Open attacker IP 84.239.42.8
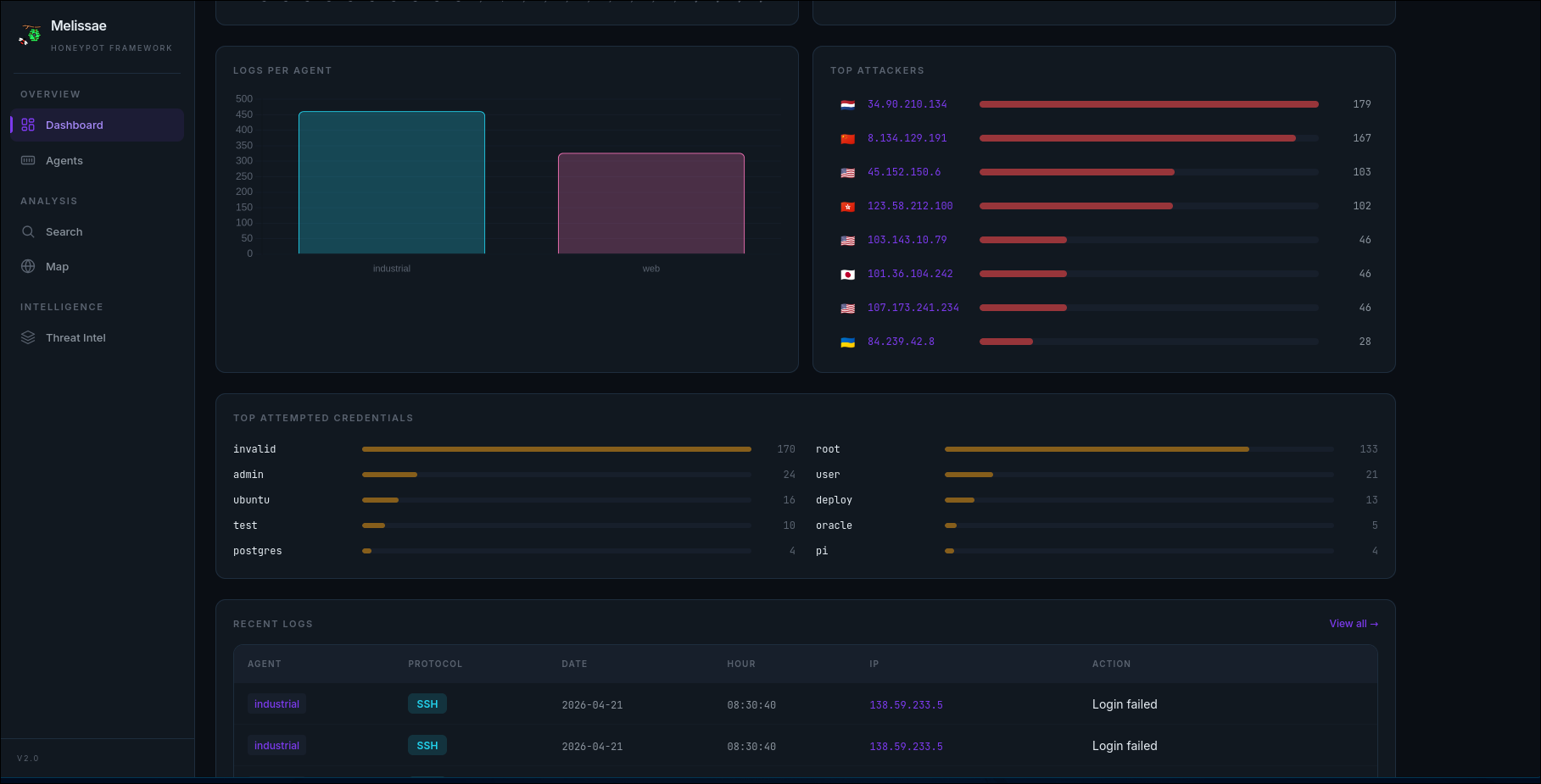 click(901, 342)
